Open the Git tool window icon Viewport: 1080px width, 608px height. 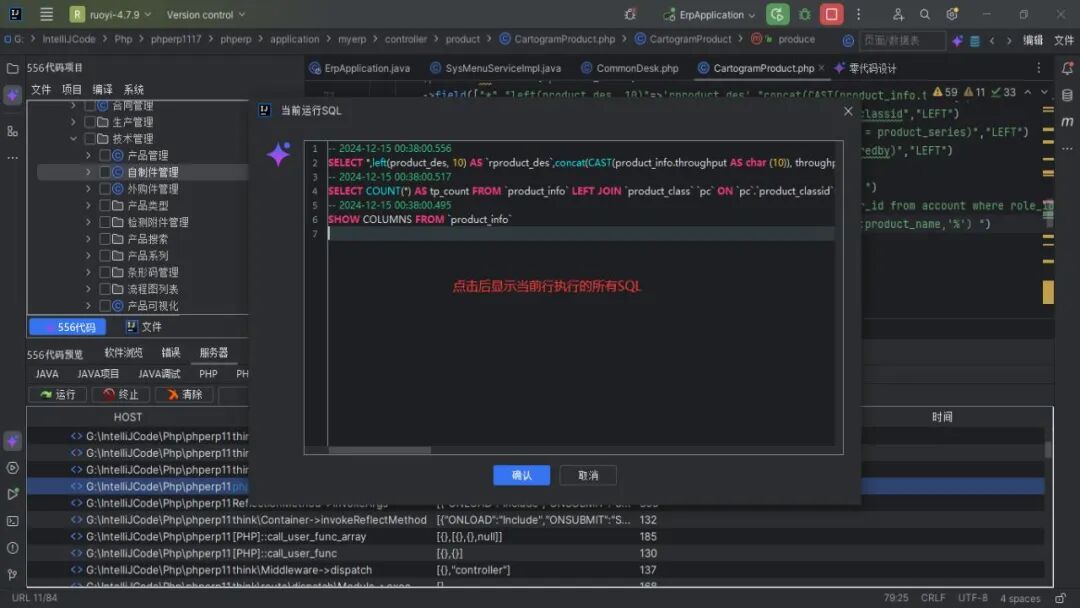12,574
